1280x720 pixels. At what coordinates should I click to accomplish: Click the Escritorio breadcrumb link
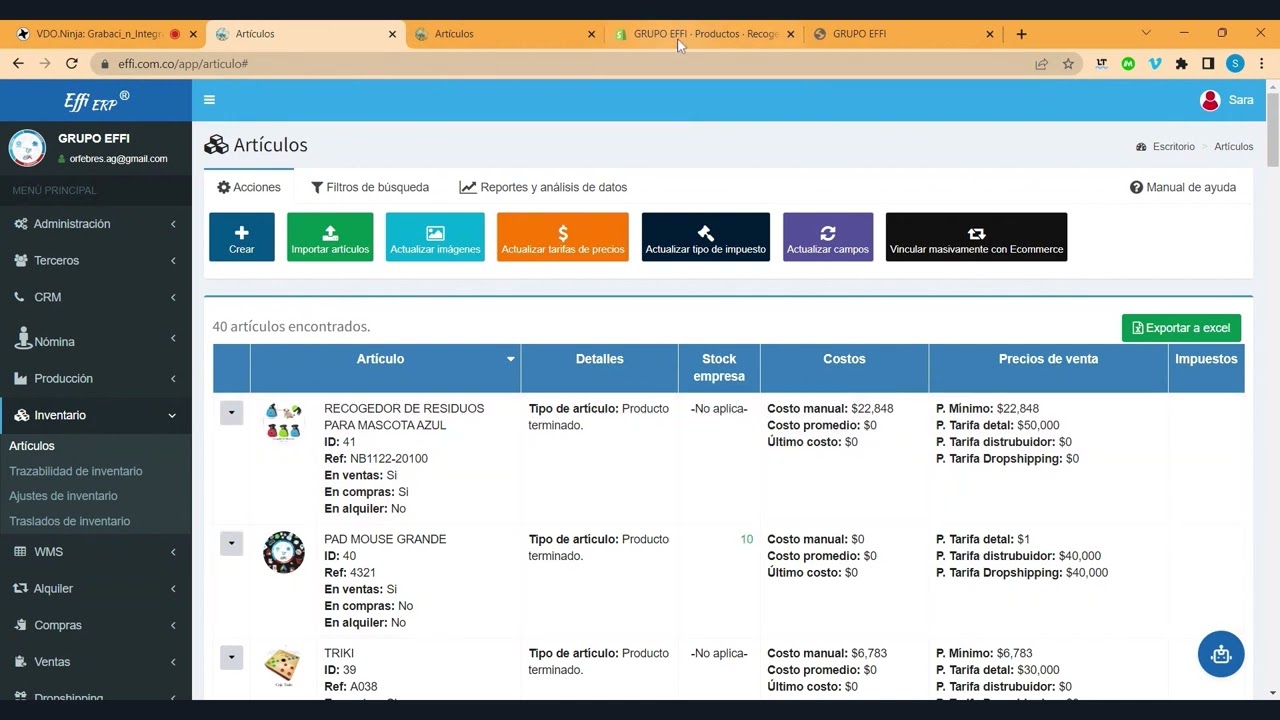coord(1173,146)
